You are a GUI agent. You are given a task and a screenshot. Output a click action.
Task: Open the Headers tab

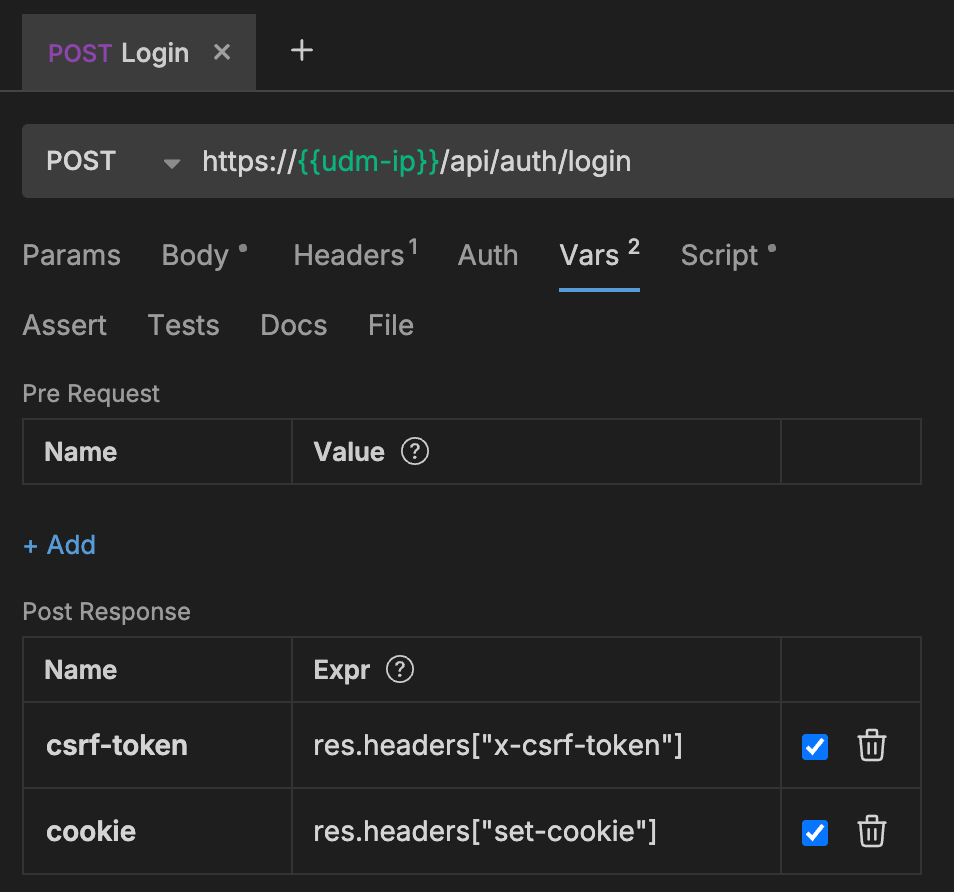click(348, 256)
